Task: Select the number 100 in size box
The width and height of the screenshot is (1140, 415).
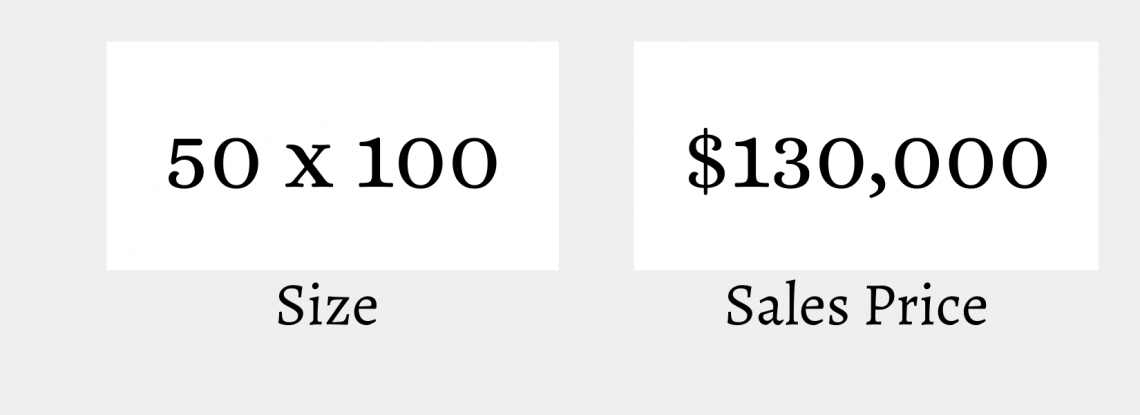Action: [x=428, y=164]
